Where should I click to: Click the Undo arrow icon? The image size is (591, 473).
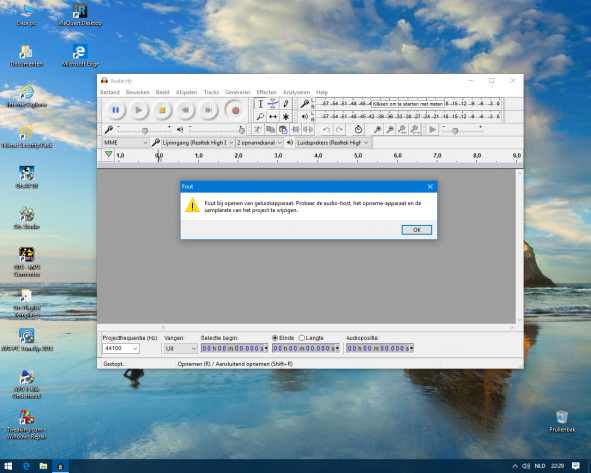coord(326,130)
